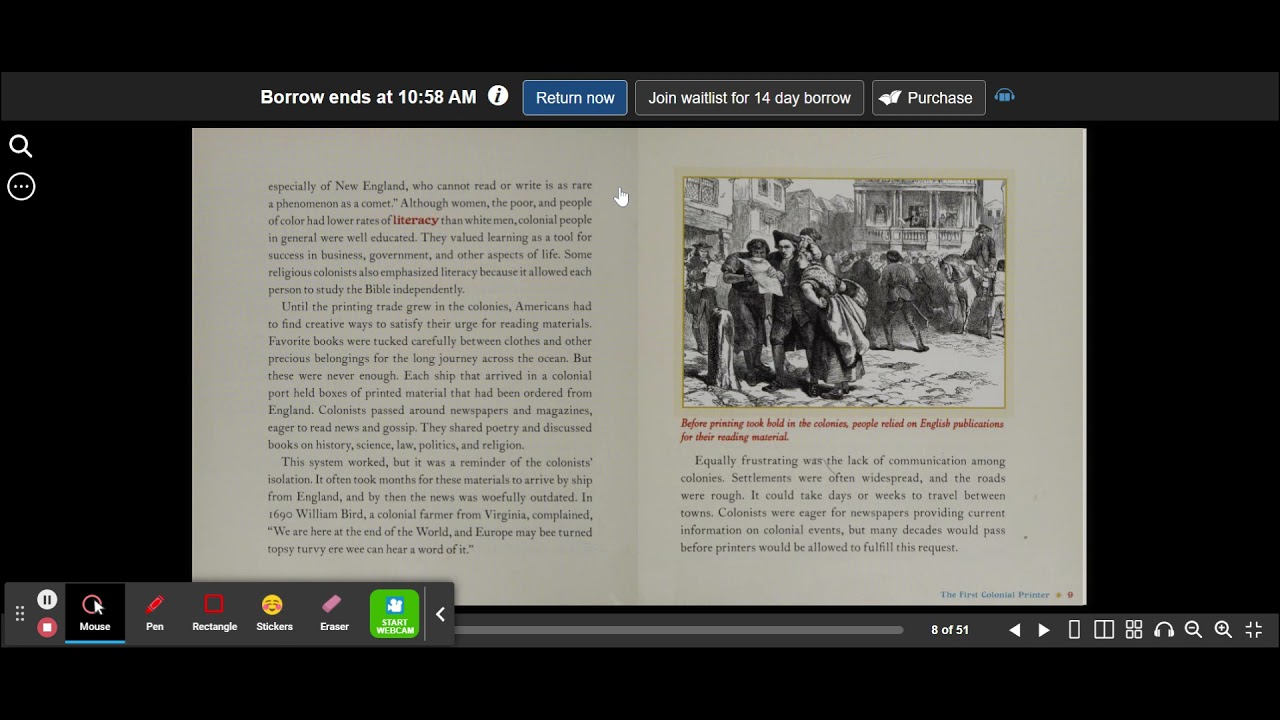1280x720 pixels.
Task: Click the '8 of 51' page indicator
Action: pos(950,630)
